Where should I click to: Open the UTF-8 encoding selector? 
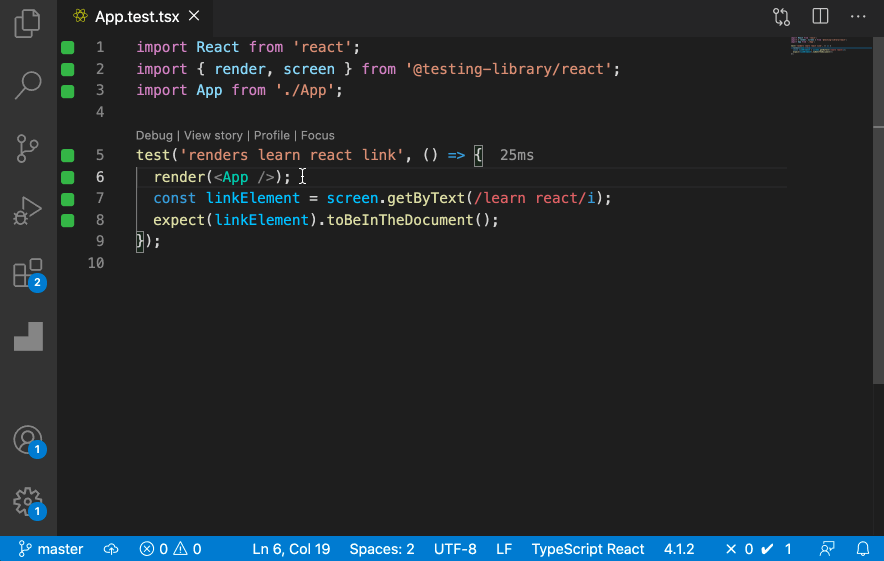pos(455,549)
